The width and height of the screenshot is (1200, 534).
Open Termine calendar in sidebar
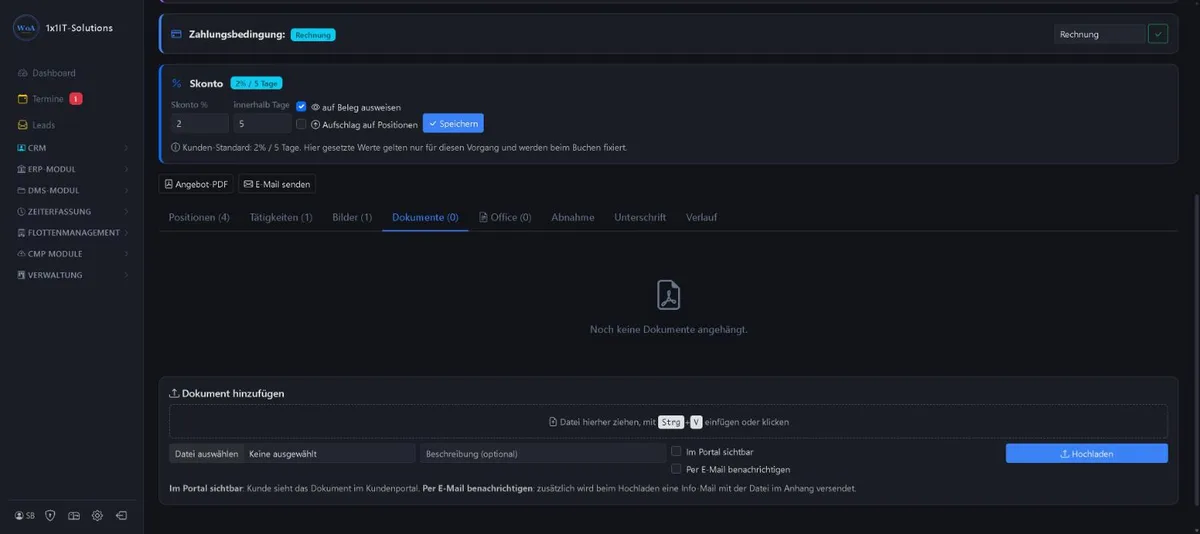tap(41, 99)
